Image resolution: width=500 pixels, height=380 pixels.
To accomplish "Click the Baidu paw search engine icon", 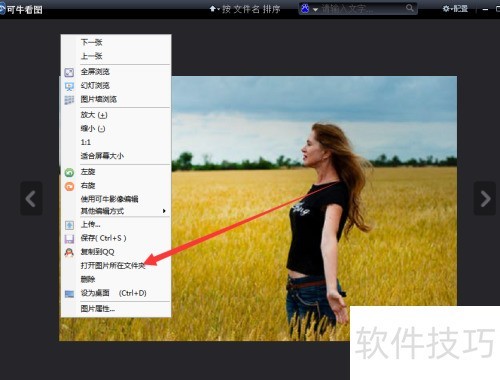I will point(305,8).
